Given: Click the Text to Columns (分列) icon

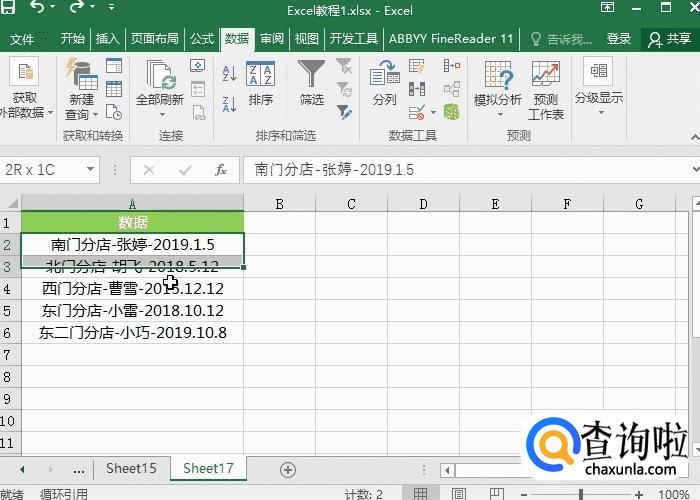Looking at the screenshot, I should pos(384,81).
